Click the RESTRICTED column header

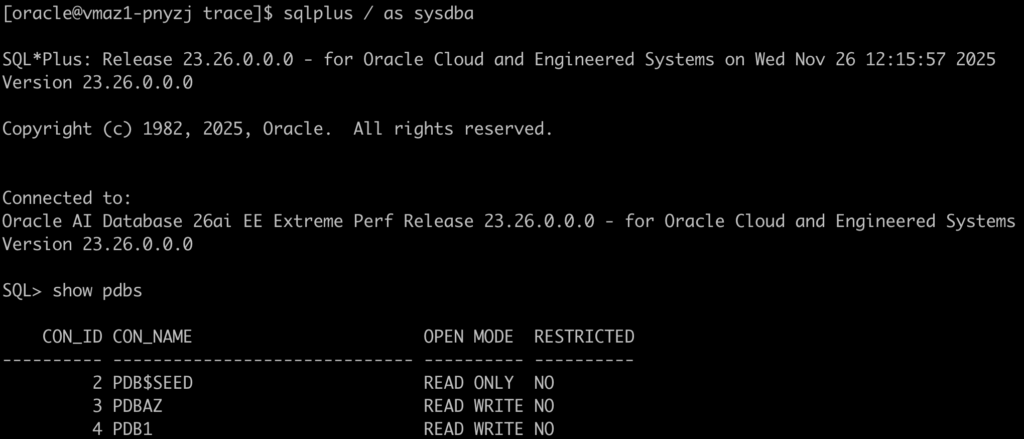[x=584, y=336]
